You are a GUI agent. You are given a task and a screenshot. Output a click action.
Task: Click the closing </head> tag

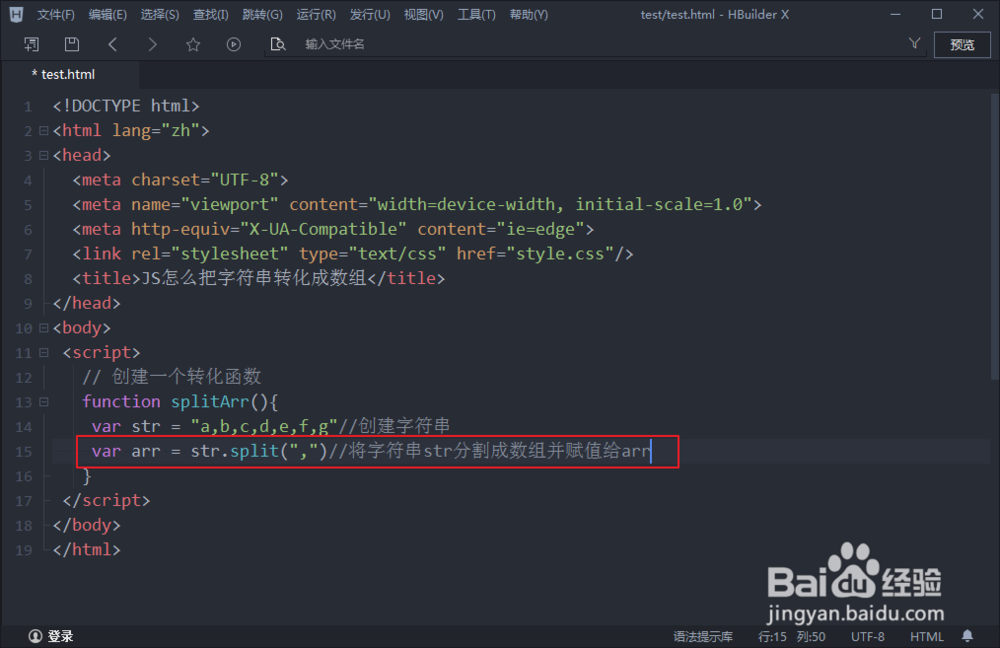pyautogui.click(x=87, y=303)
